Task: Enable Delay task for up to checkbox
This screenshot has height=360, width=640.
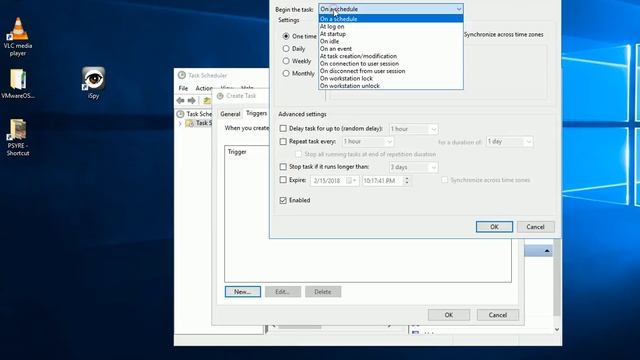Action: coord(283,129)
